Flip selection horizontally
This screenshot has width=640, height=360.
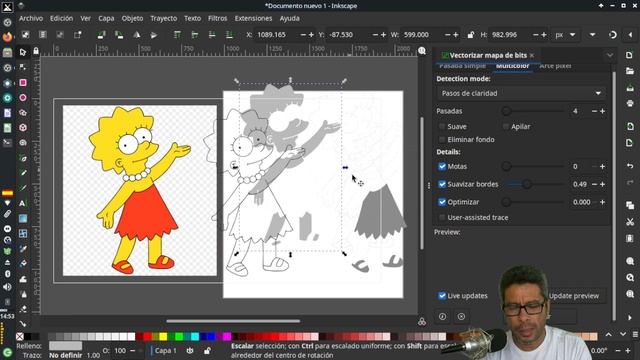point(136,35)
